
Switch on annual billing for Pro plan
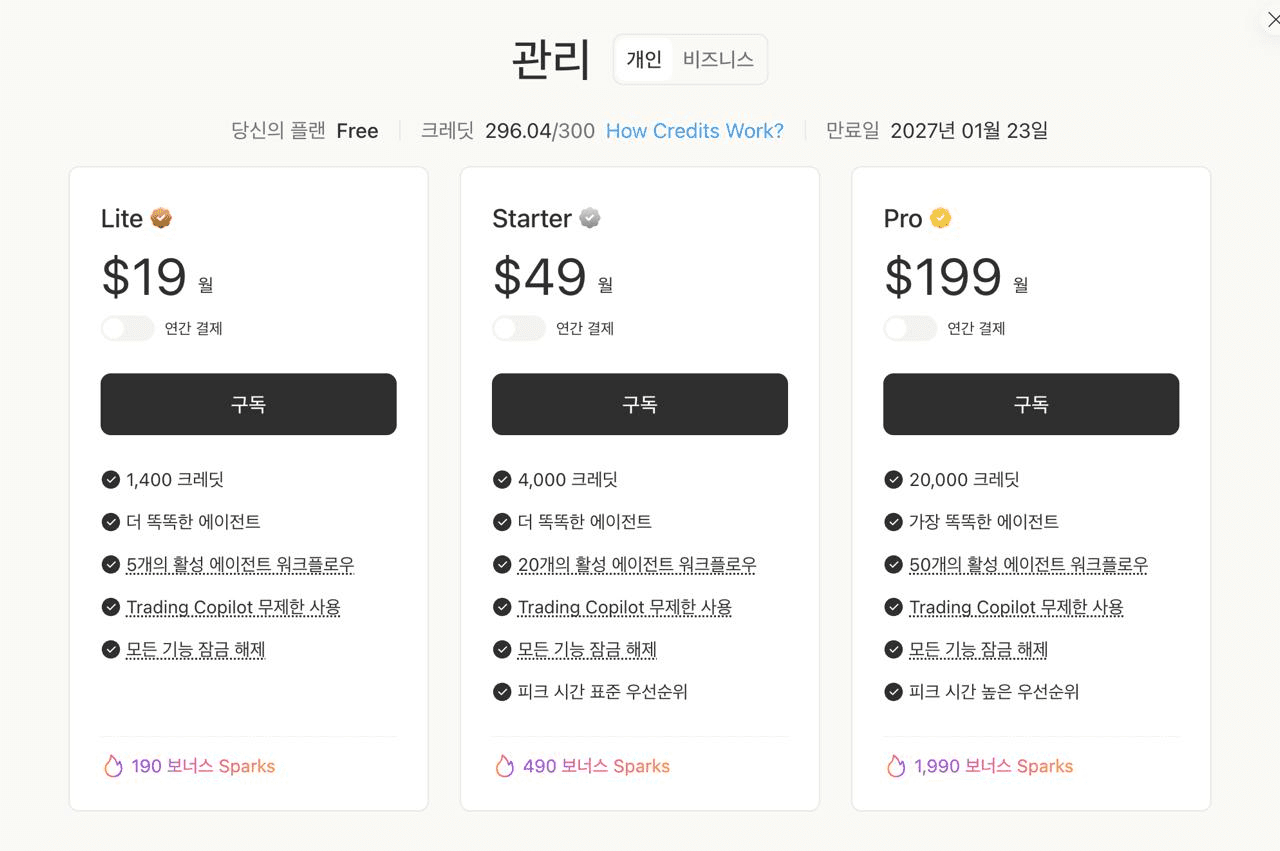point(910,328)
